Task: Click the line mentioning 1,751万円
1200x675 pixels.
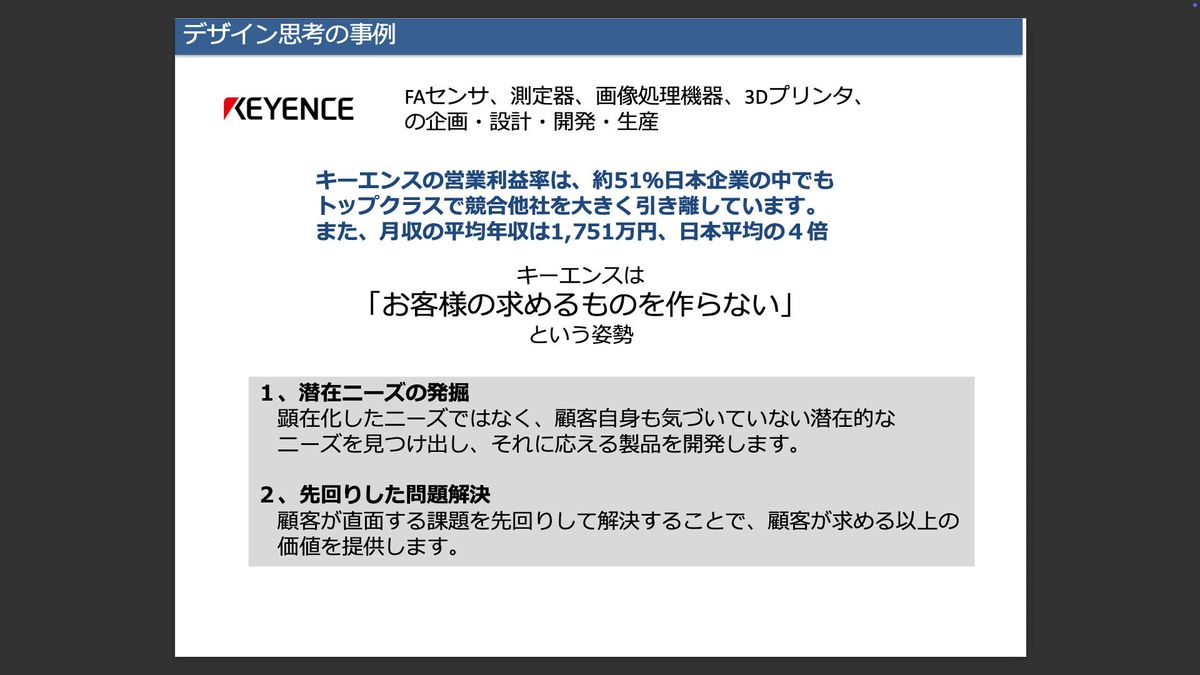Action: tap(571, 231)
